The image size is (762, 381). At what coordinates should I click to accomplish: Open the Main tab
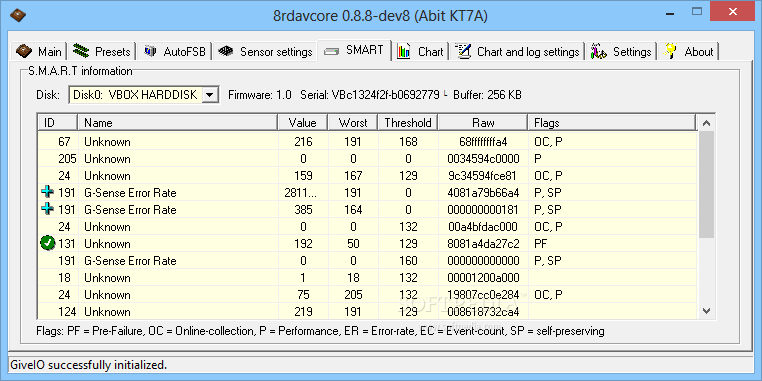pyautogui.click(x=40, y=51)
